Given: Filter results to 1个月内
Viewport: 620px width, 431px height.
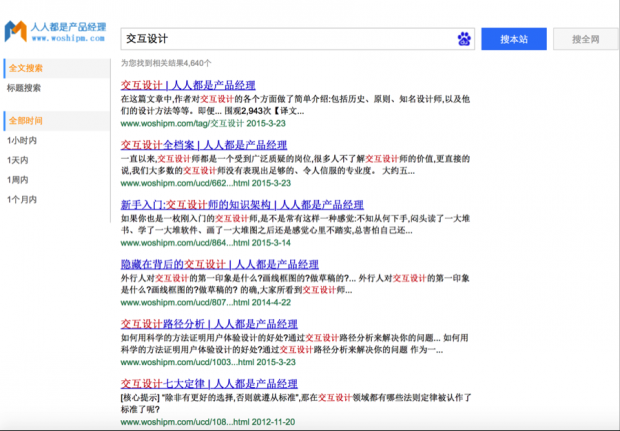Looking at the screenshot, I should [x=22, y=200].
